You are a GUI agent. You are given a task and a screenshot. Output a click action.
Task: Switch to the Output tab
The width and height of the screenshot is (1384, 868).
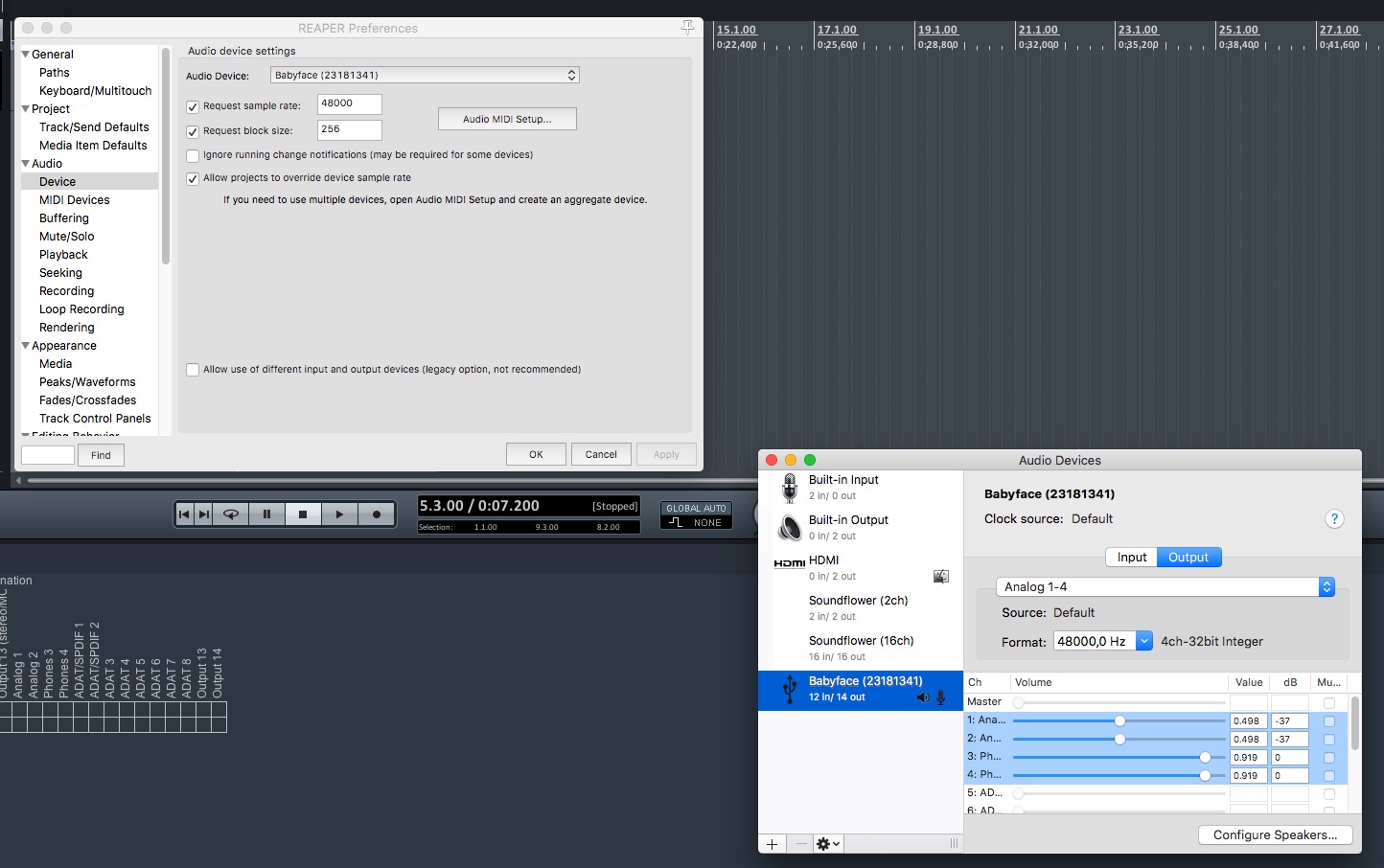[x=1188, y=558]
